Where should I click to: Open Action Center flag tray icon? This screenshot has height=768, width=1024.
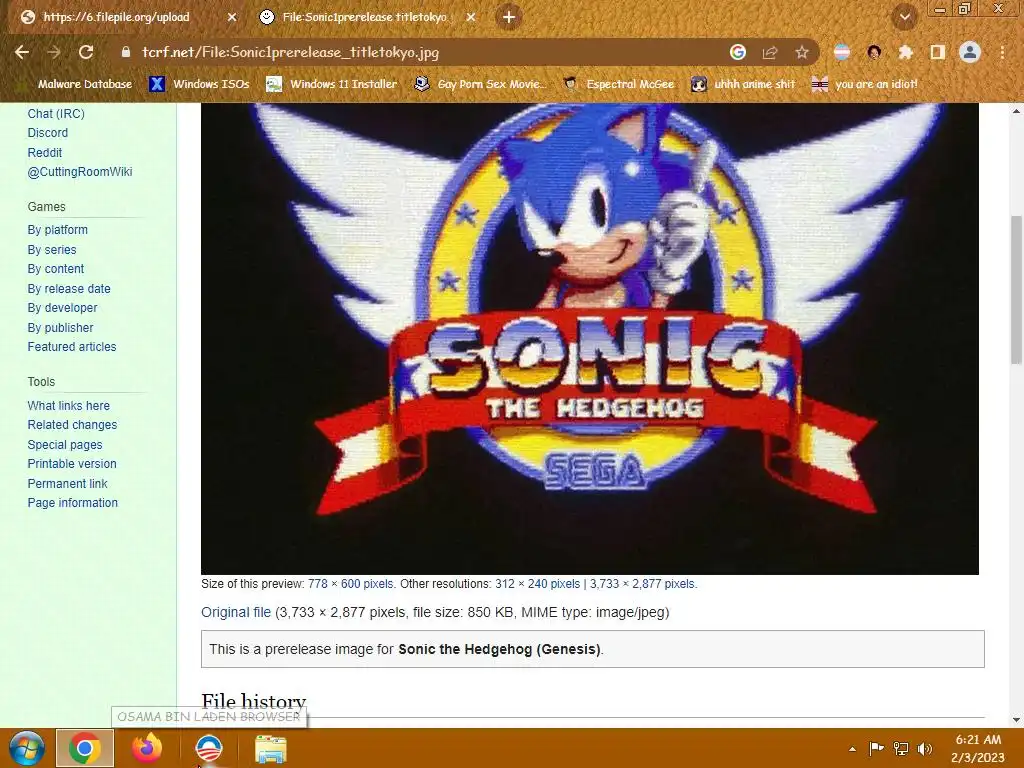click(876, 748)
